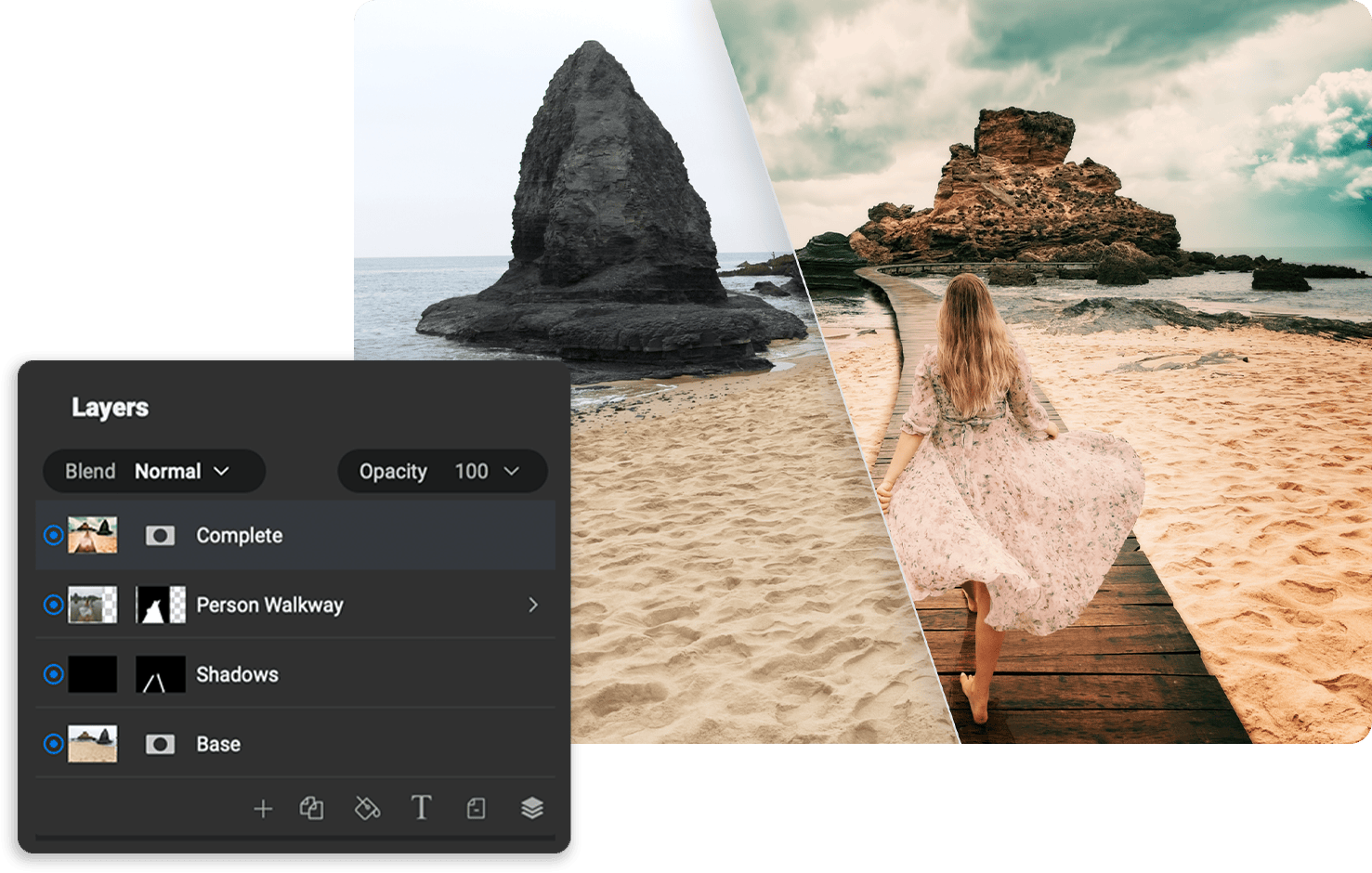Click the Layers panel title

[111, 407]
